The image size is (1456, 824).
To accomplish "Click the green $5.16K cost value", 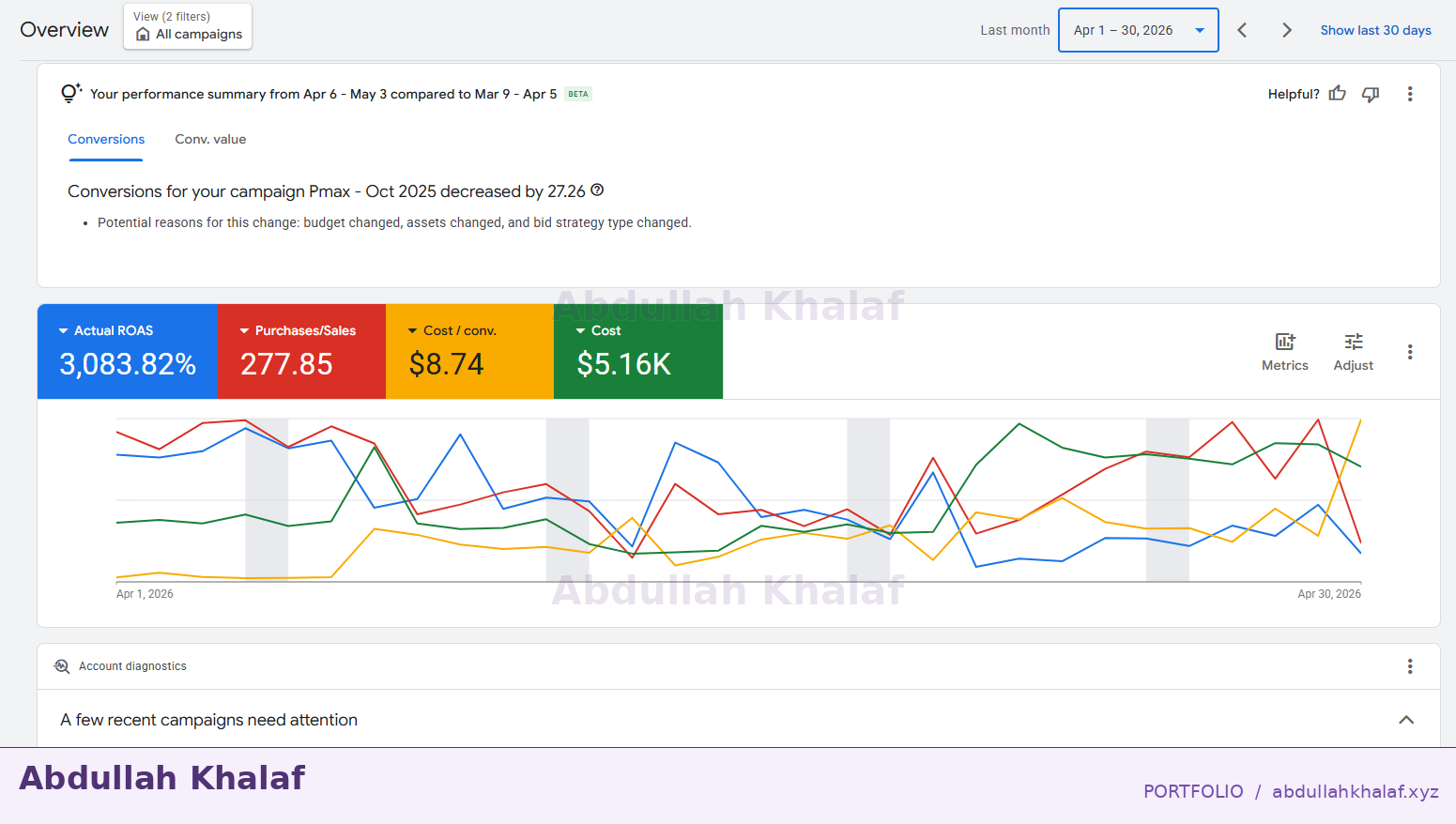I will (624, 364).
